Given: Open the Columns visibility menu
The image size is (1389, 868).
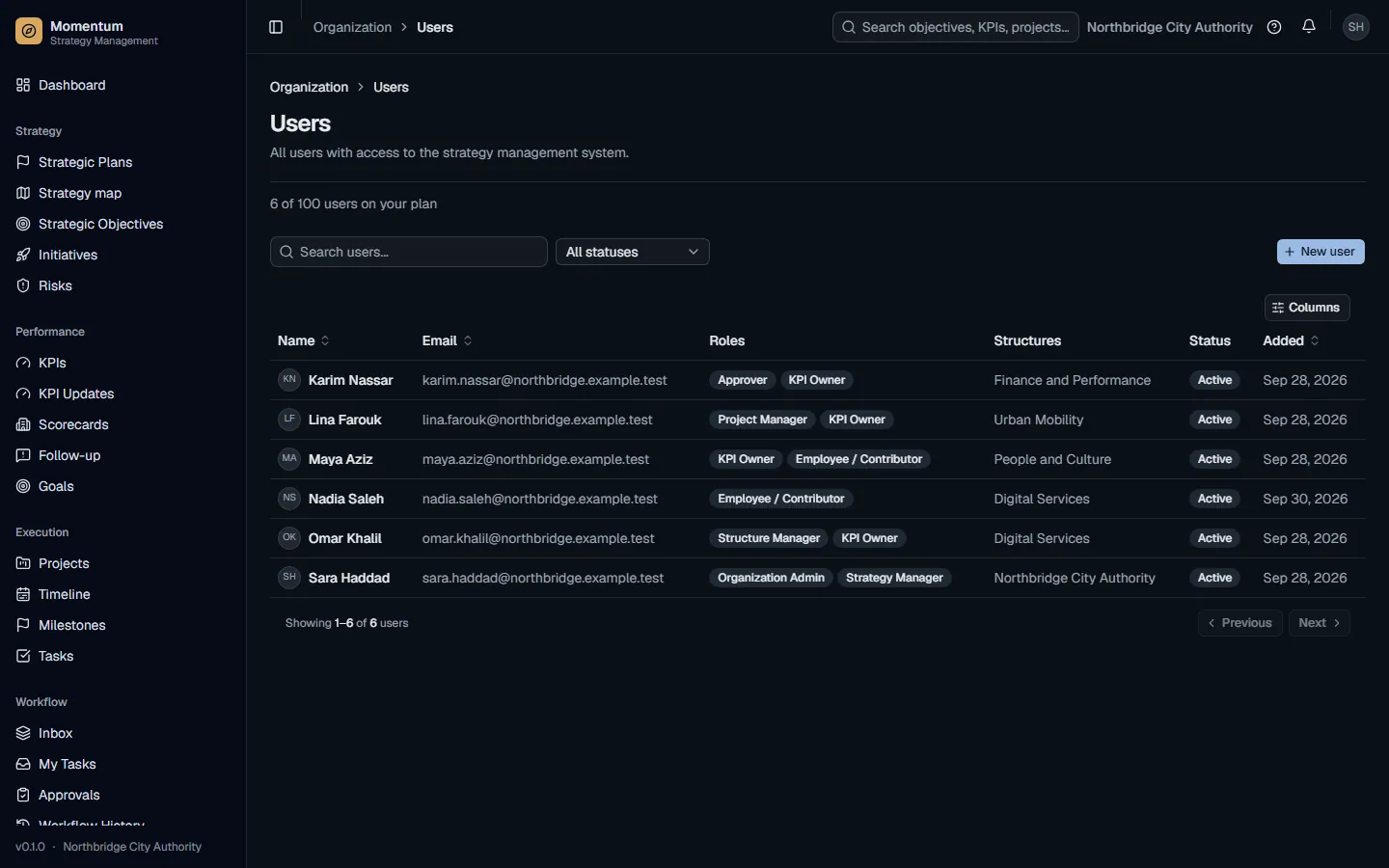Looking at the screenshot, I should click(x=1307, y=308).
